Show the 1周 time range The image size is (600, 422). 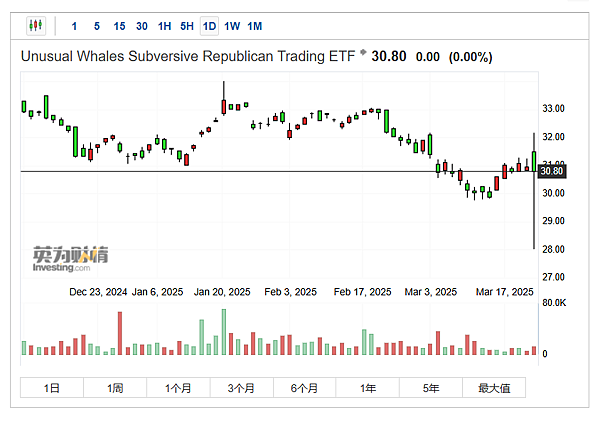point(115,387)
